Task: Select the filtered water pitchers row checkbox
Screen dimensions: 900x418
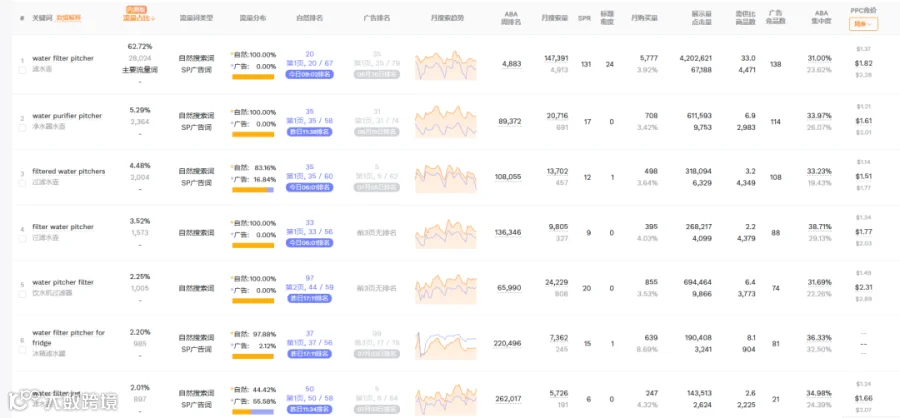Action: click(x=22, y=183)
